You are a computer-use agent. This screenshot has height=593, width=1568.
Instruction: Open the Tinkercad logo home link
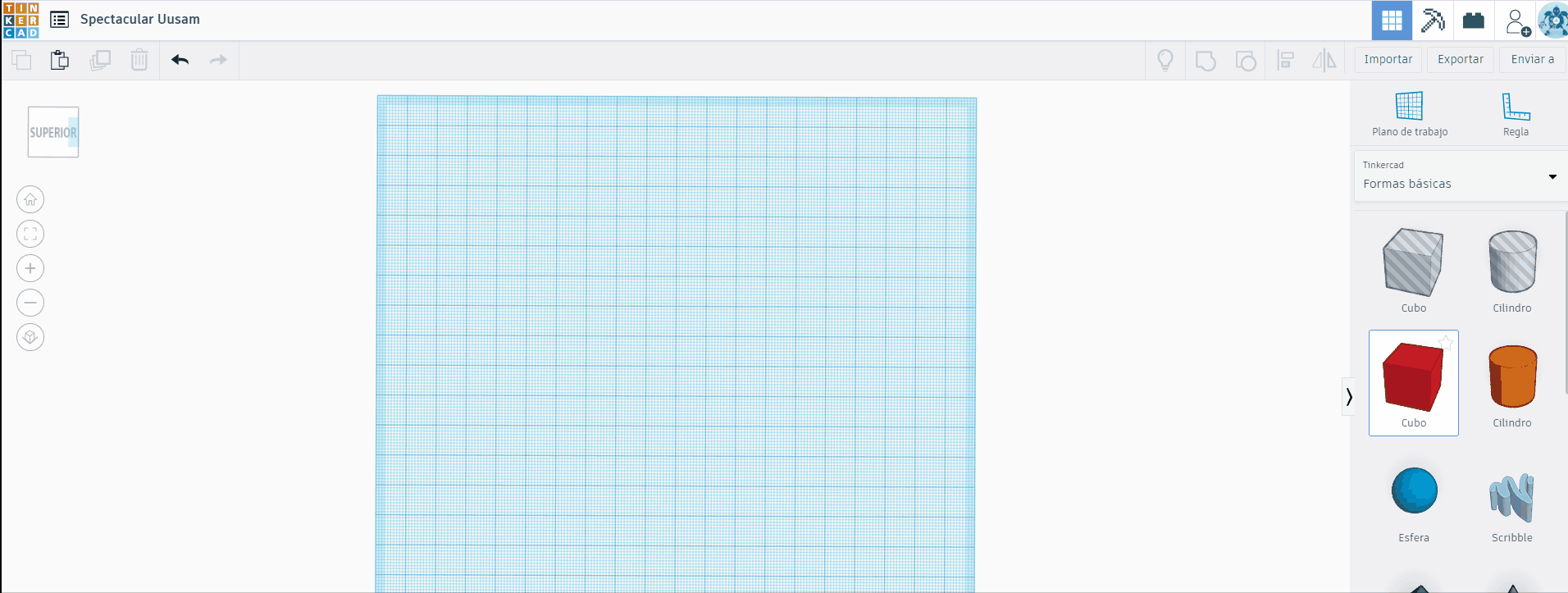point(21,20)
